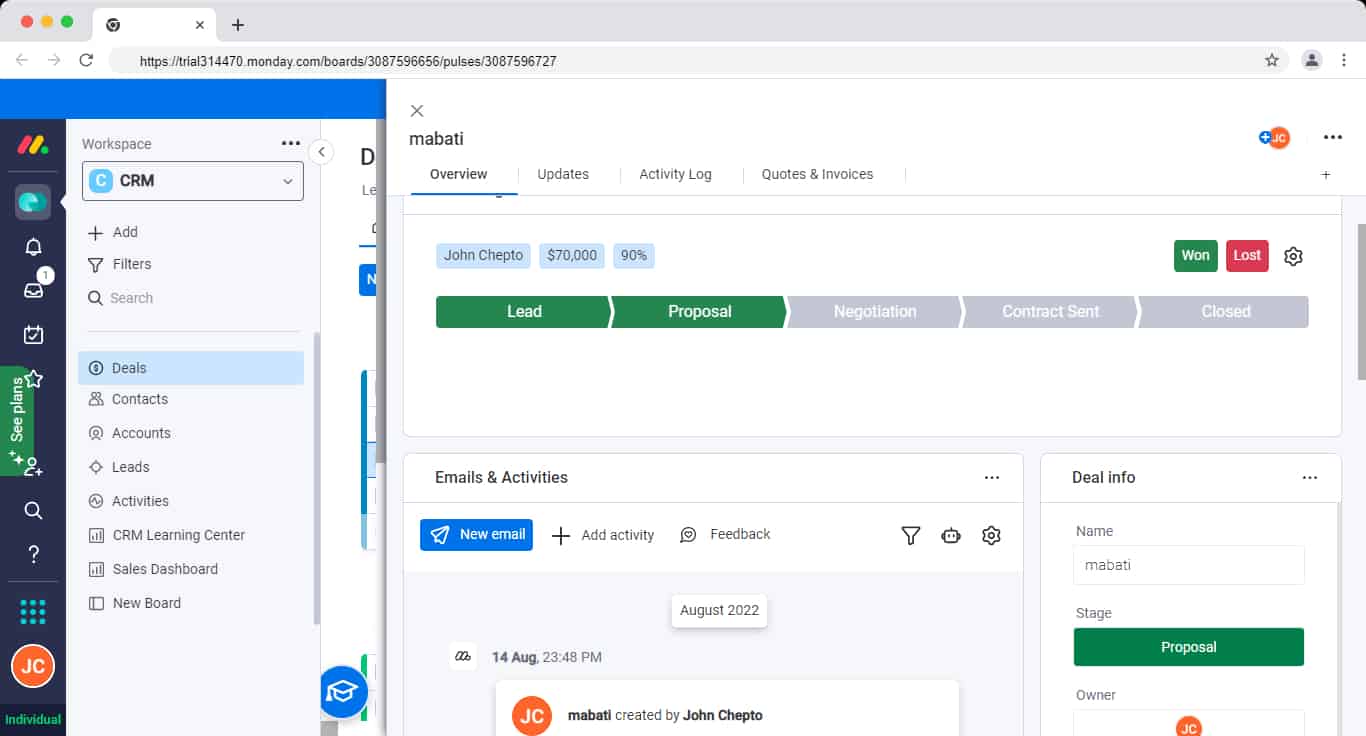This screenshot has height=736, width=1366.
Task: Mark the deal as Won
Action: click(x=1195, y=255)
